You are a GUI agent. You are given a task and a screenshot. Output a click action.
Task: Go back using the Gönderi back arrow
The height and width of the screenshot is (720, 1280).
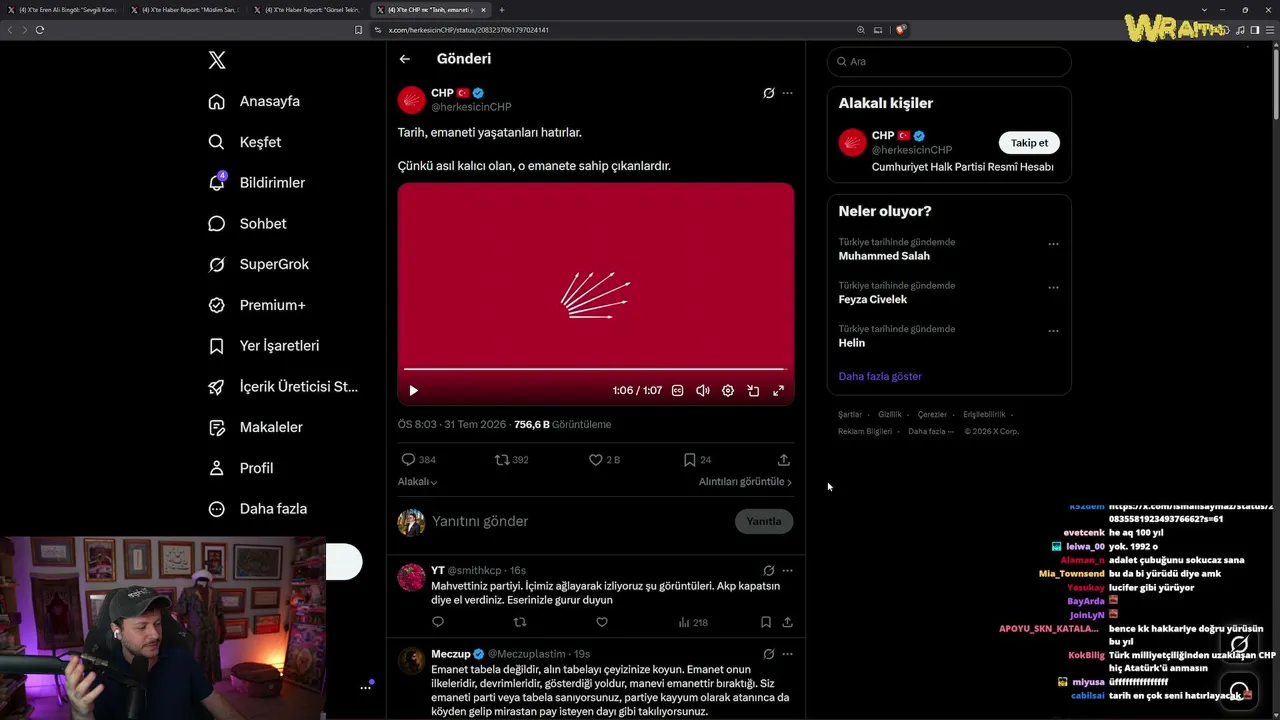(405, 59)
